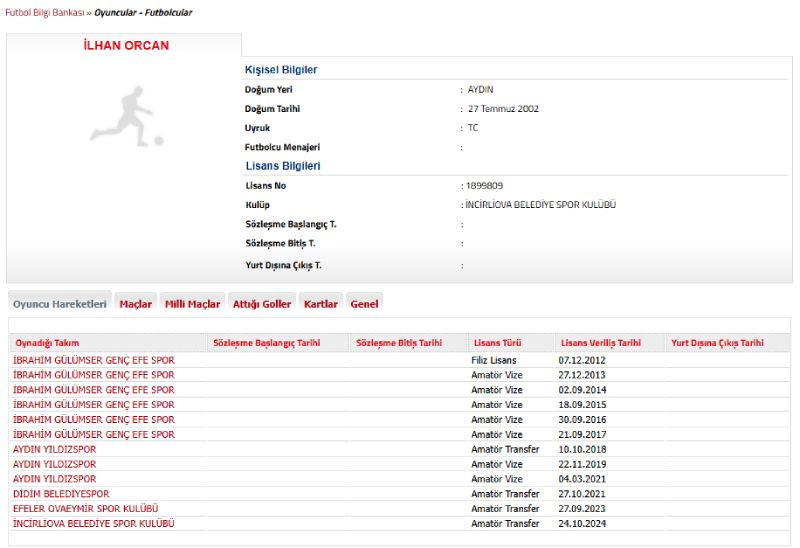The height and width of the screenshot is (548, 800).
Task: Click the Amatör Vize cell dated 22.11.2019
Action: tap(497, 464)
